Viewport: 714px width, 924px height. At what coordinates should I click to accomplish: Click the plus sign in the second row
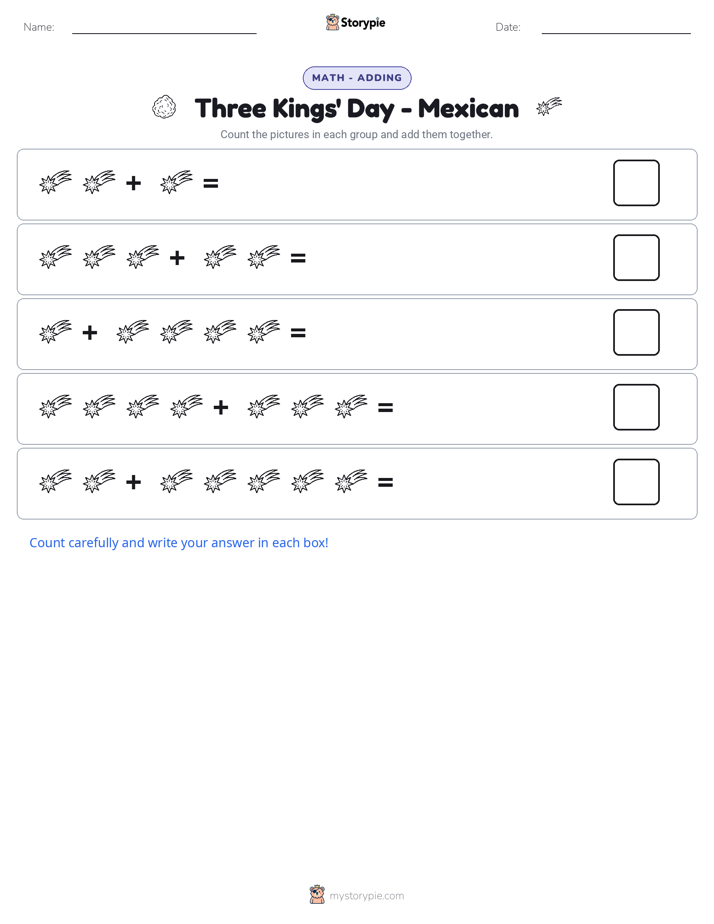(177, 258)
